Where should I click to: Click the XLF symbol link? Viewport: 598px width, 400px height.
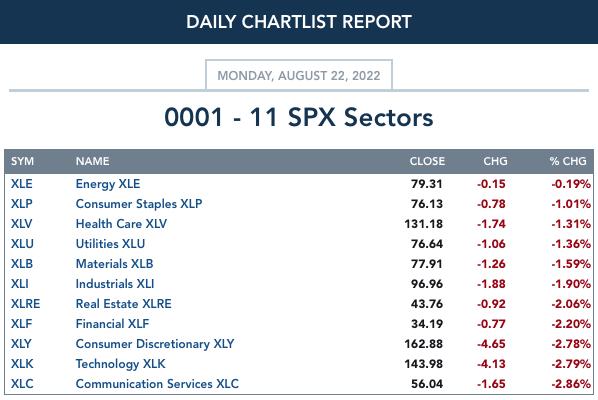click(21, 324)
